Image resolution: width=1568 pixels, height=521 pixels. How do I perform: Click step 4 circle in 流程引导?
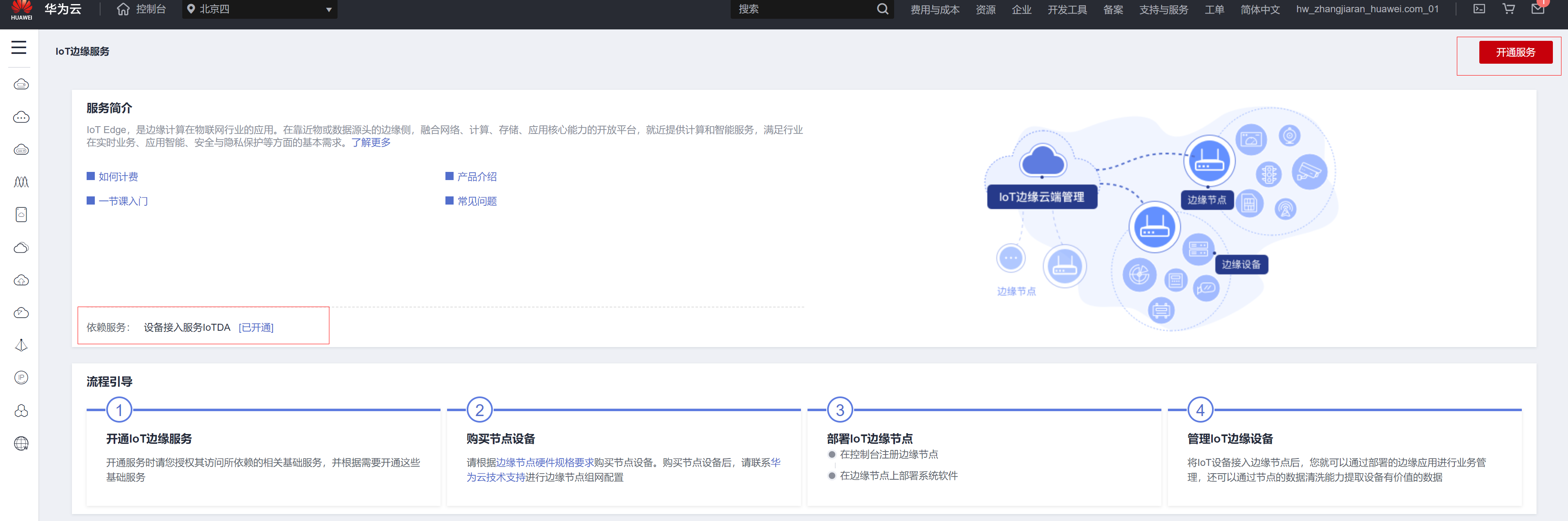click(x=1200, y=410)
